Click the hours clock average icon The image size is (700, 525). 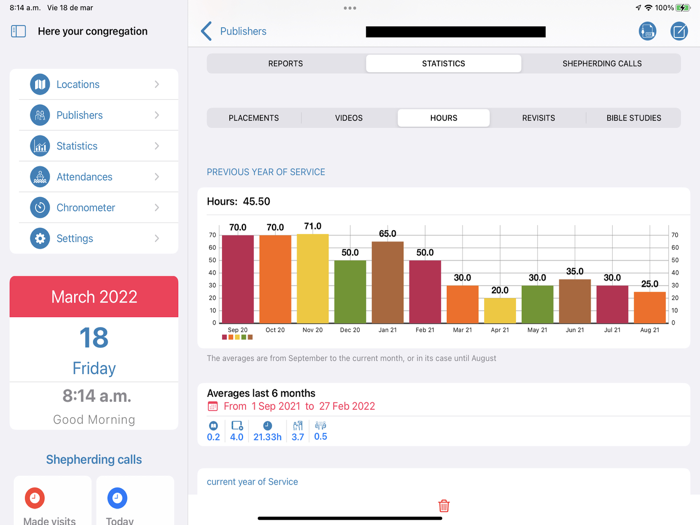pos(267,426)
